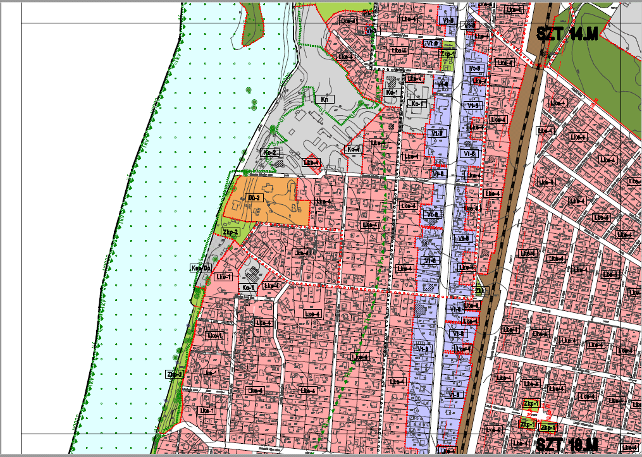Select the Lke-1 label beside Ko-1

click(x=222, y=277)
